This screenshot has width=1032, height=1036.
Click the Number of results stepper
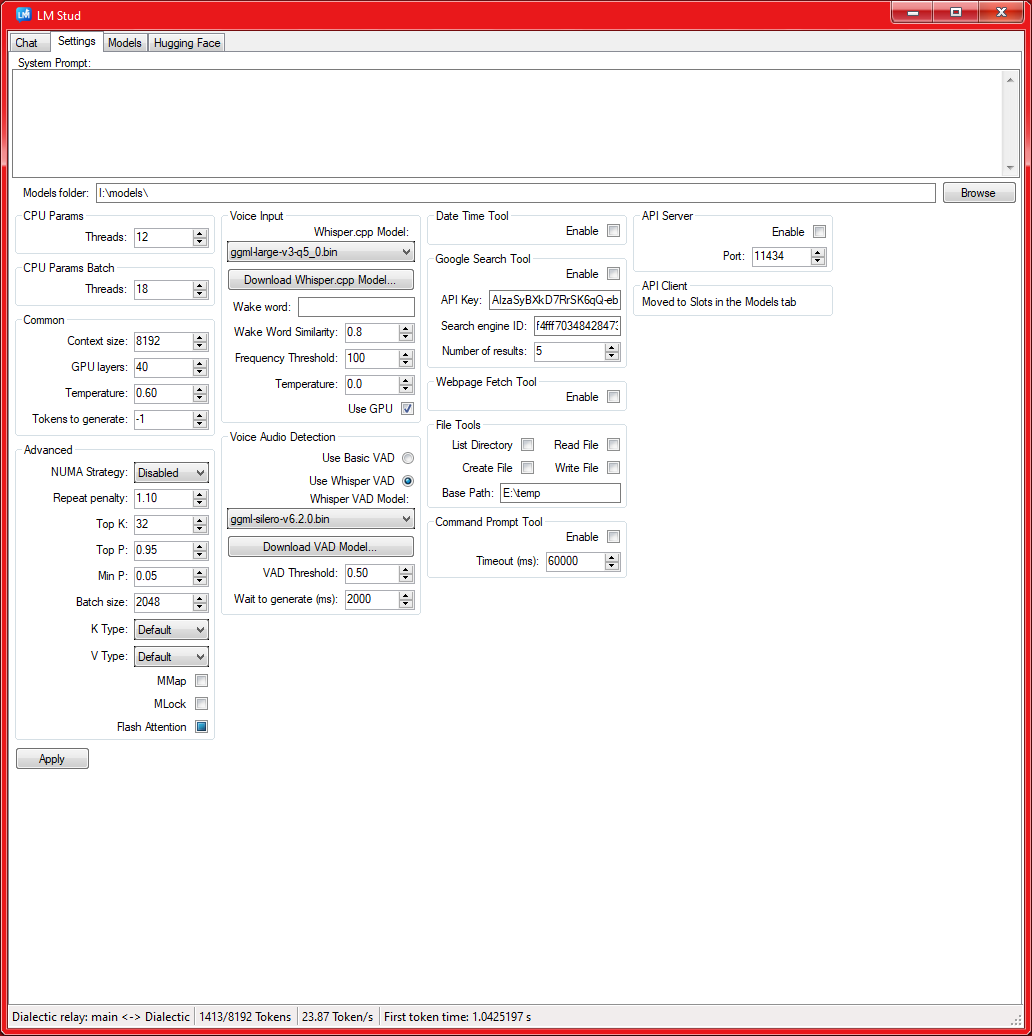coord(612,352)
